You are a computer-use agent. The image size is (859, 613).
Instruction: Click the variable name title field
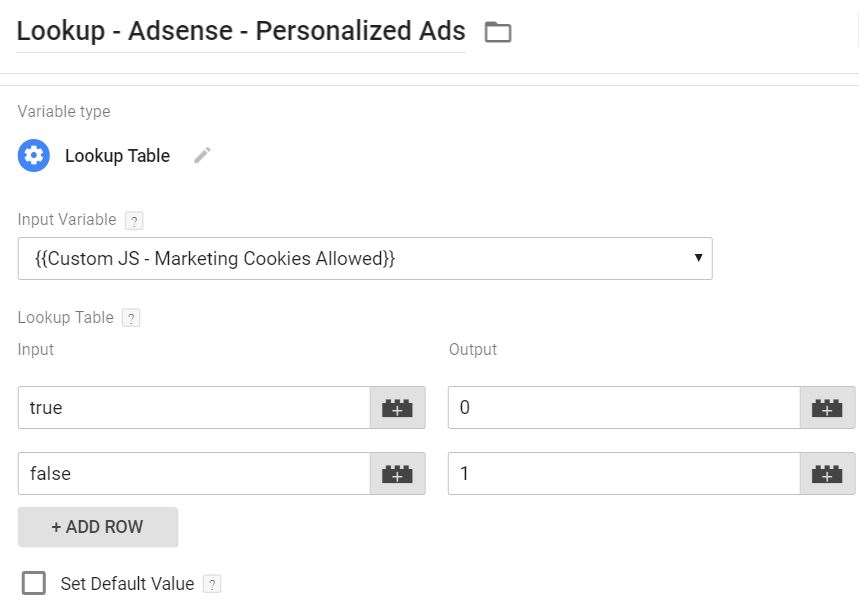[240, 31]
